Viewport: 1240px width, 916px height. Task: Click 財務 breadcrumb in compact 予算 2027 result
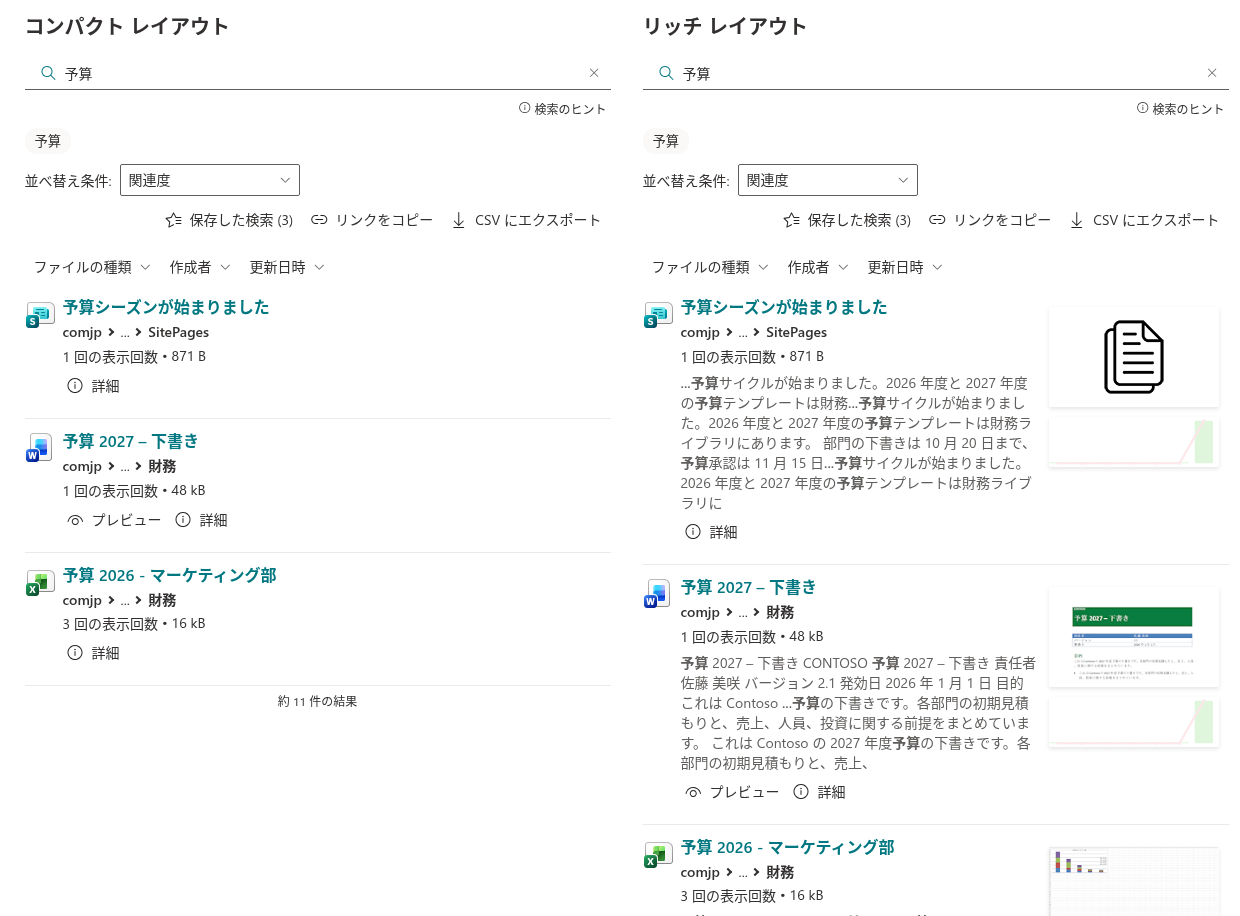tap(162, 467)
